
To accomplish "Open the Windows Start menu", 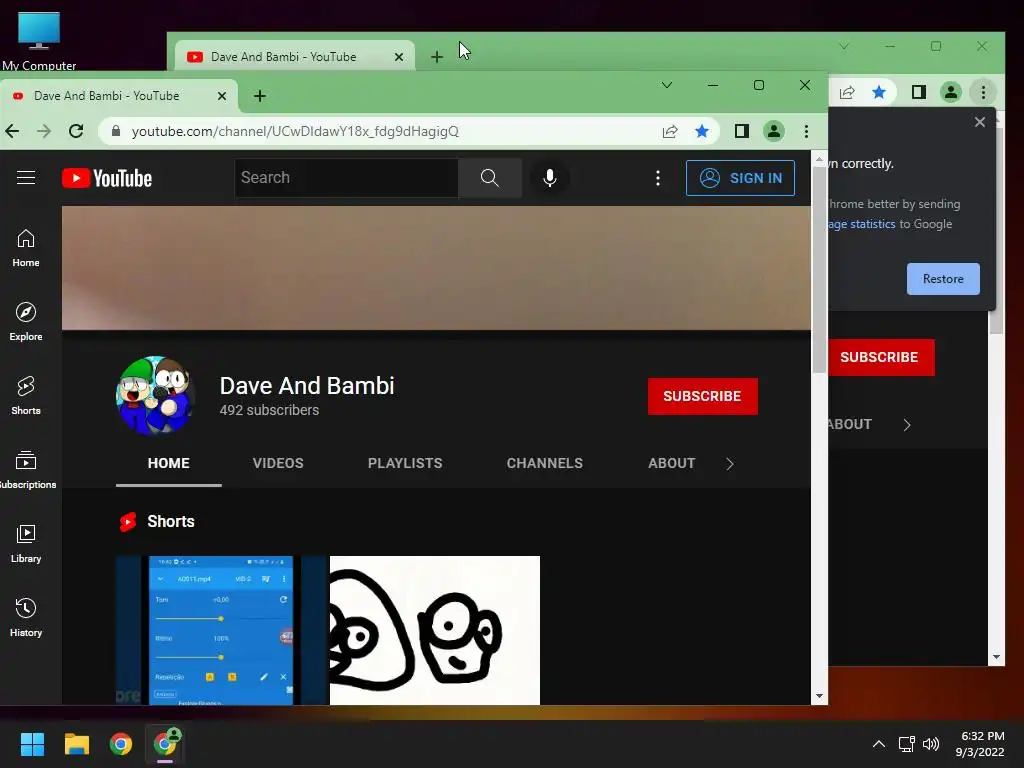I will tap(32, 744).
